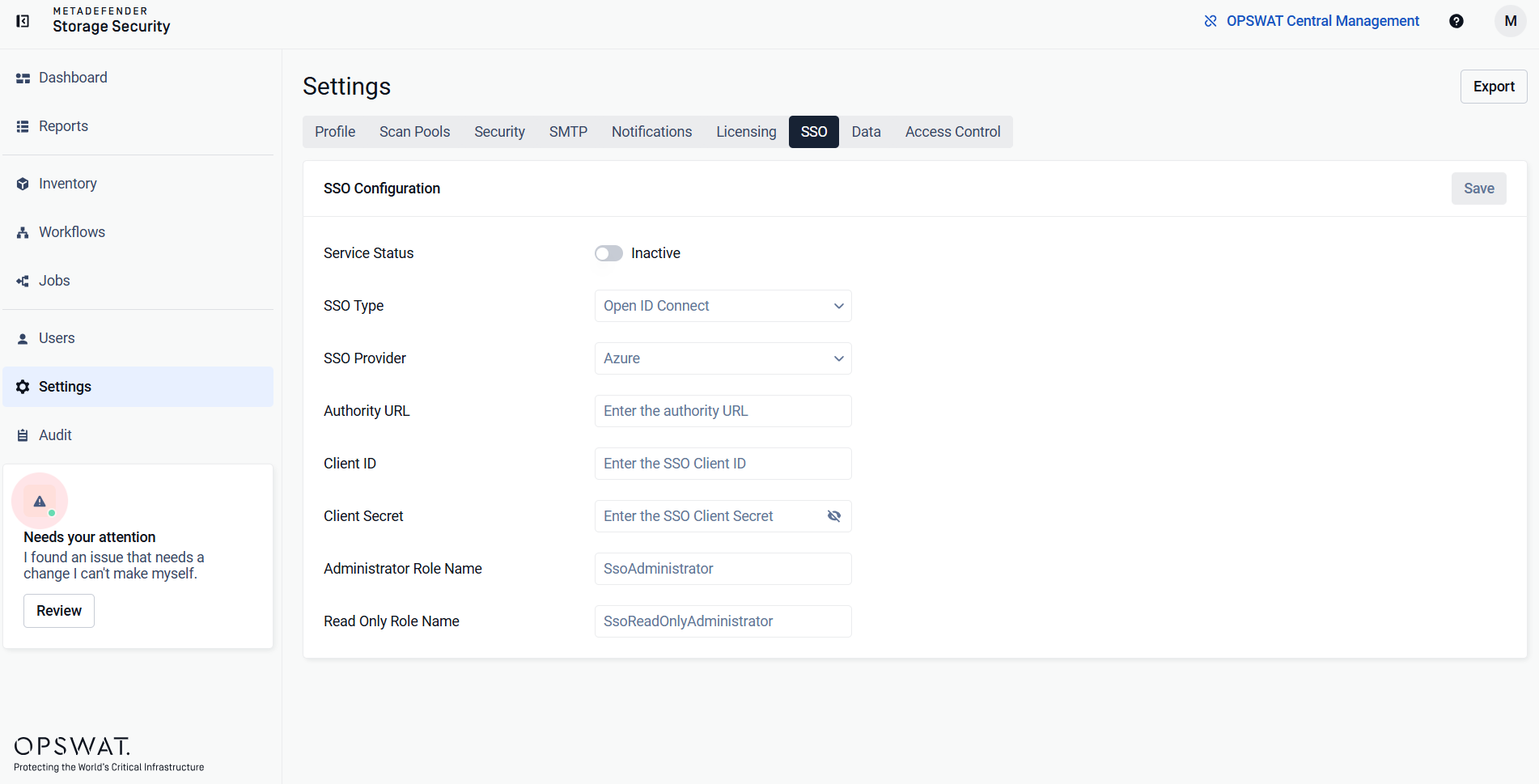Switch to the Data tab
The width and height of the screenshot is (1539, 784).
(x=866, y=132)
